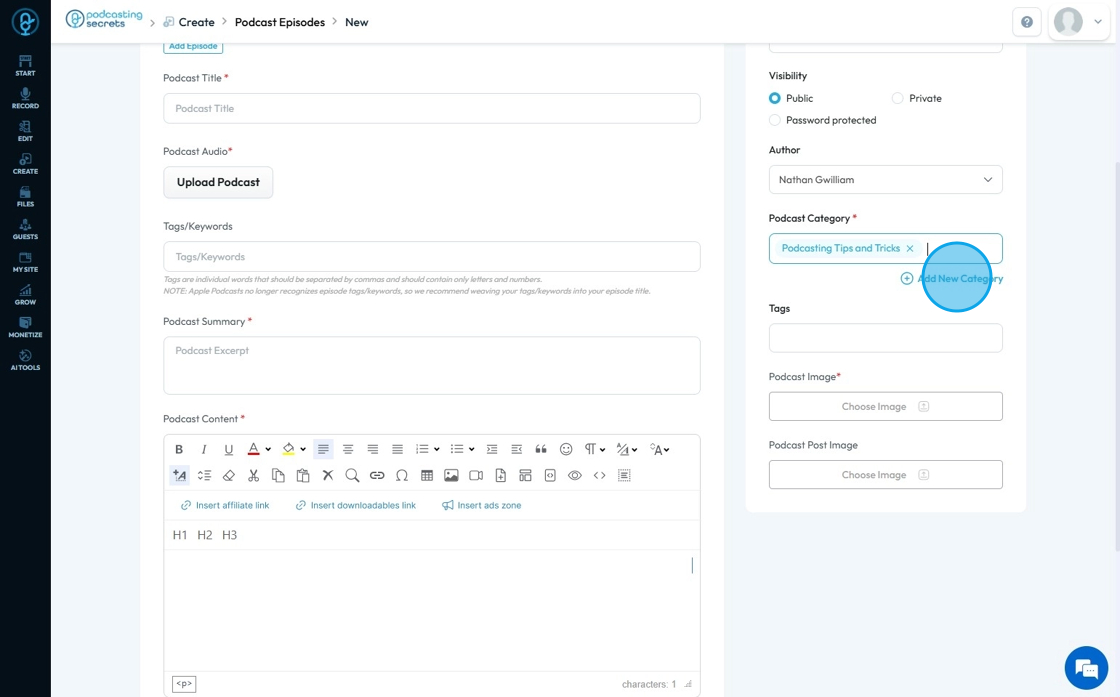Open user avatar account menu
1120x697 pixels.
point(1079,22)
